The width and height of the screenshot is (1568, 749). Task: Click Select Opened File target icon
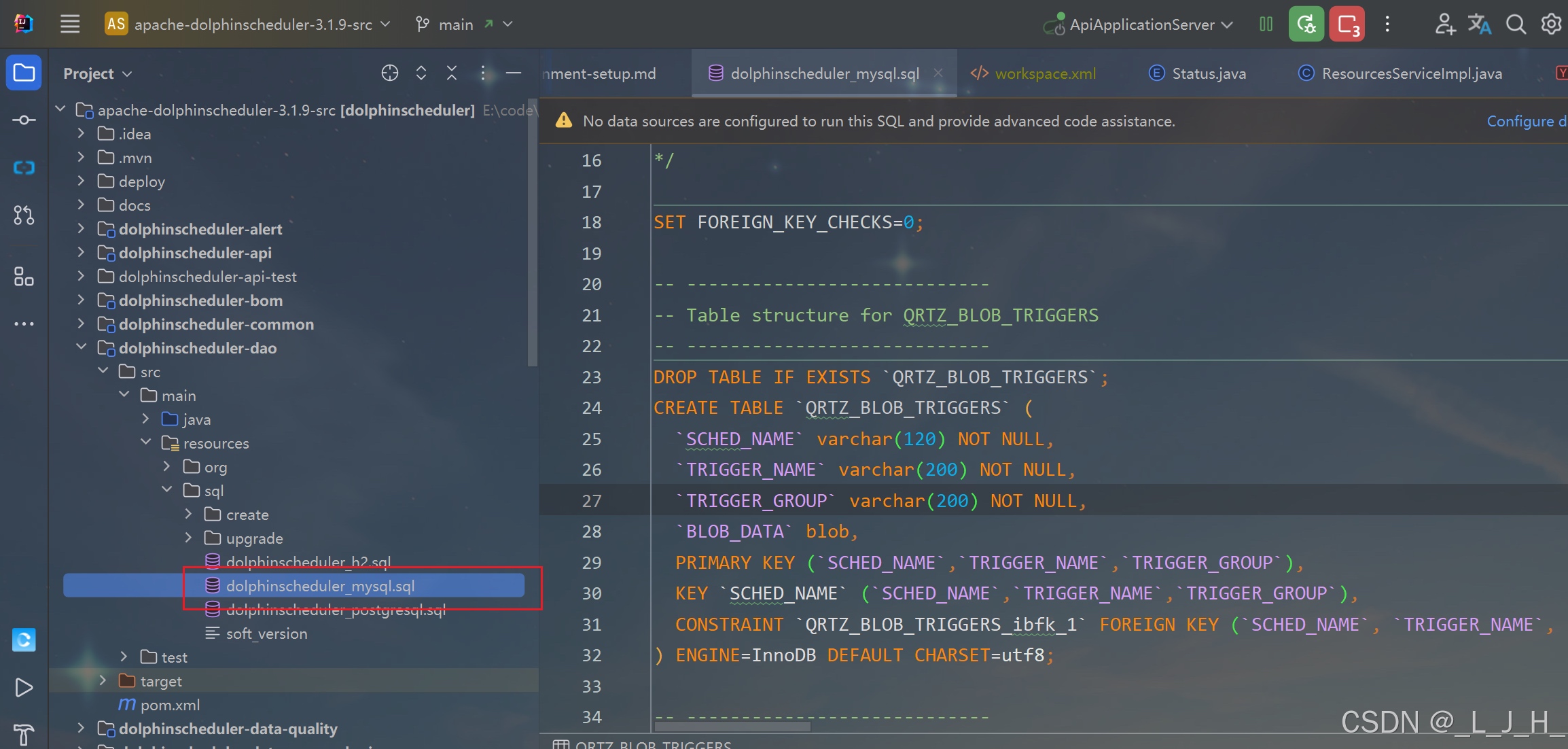pyautogui.click(x=390, y=73)
